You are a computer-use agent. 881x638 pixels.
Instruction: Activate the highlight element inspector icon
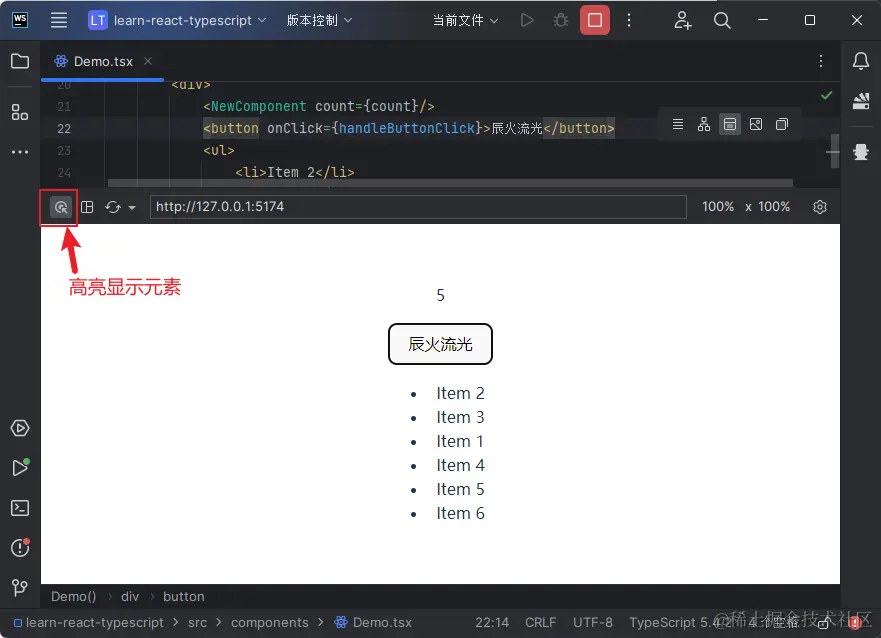[x=60, y=207]
